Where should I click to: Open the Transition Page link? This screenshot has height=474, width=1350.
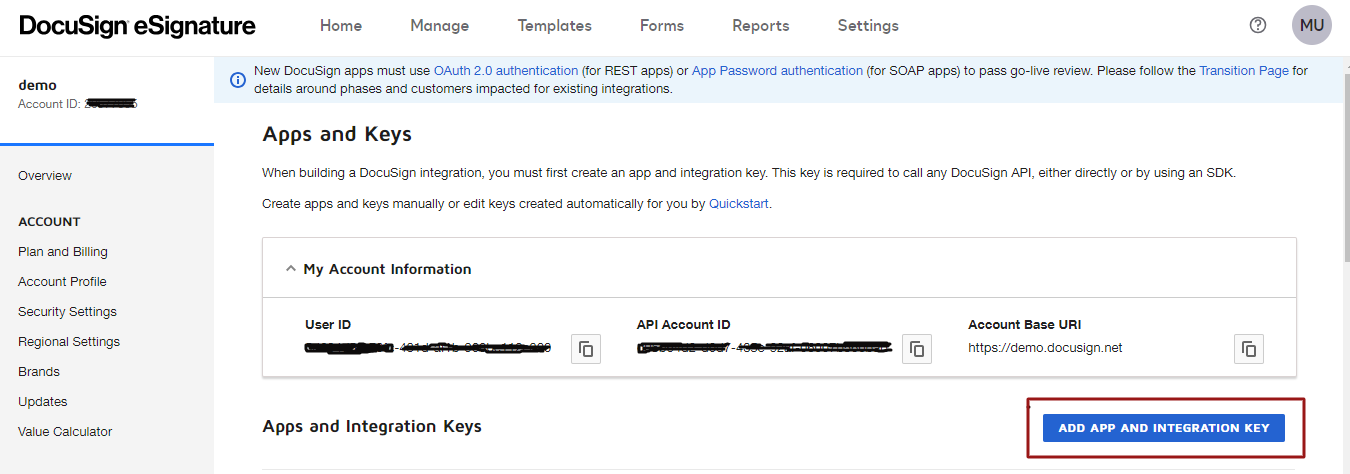(1243, 71)
